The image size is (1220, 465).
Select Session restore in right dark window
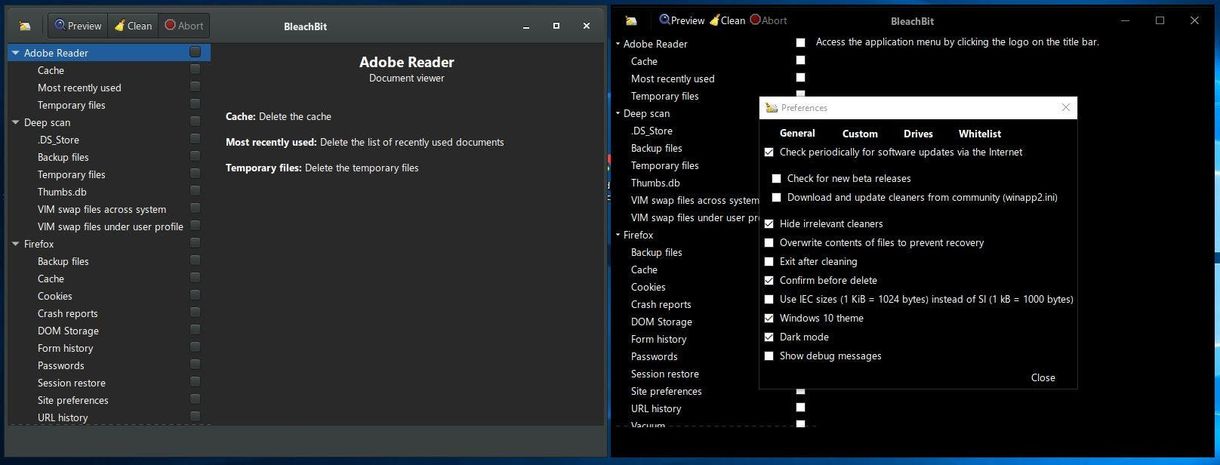click(x=664, y=374)
